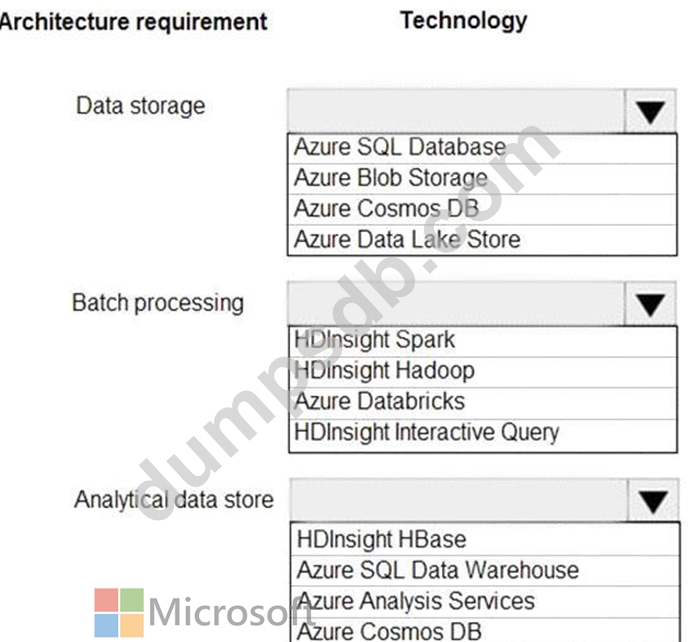
Task: Click the Technology column heading
Action: click(x=463, y=20)
